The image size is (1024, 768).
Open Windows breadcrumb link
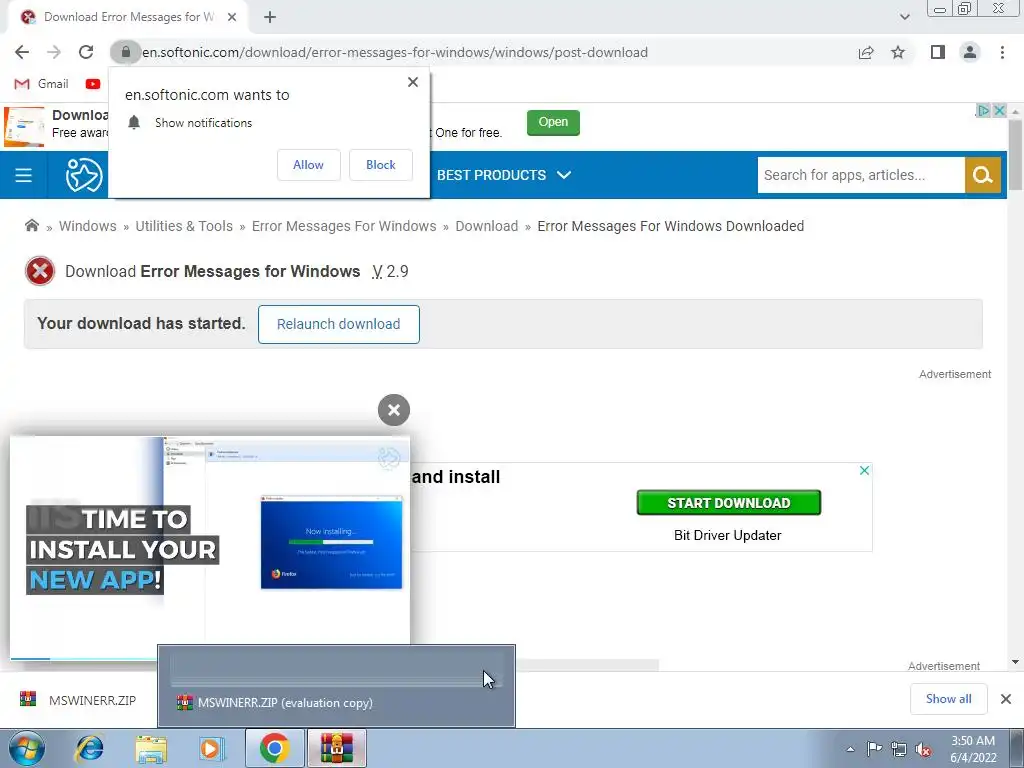click(88, 226)
